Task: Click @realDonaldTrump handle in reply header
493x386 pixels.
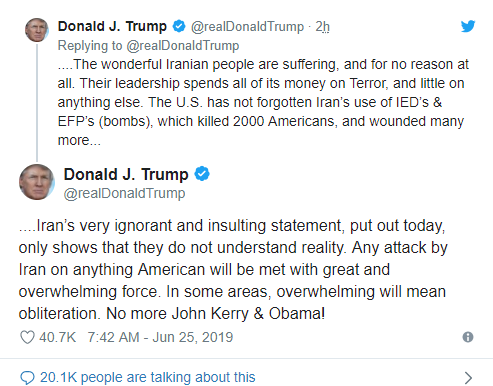Action: click(x=247, y=27)
